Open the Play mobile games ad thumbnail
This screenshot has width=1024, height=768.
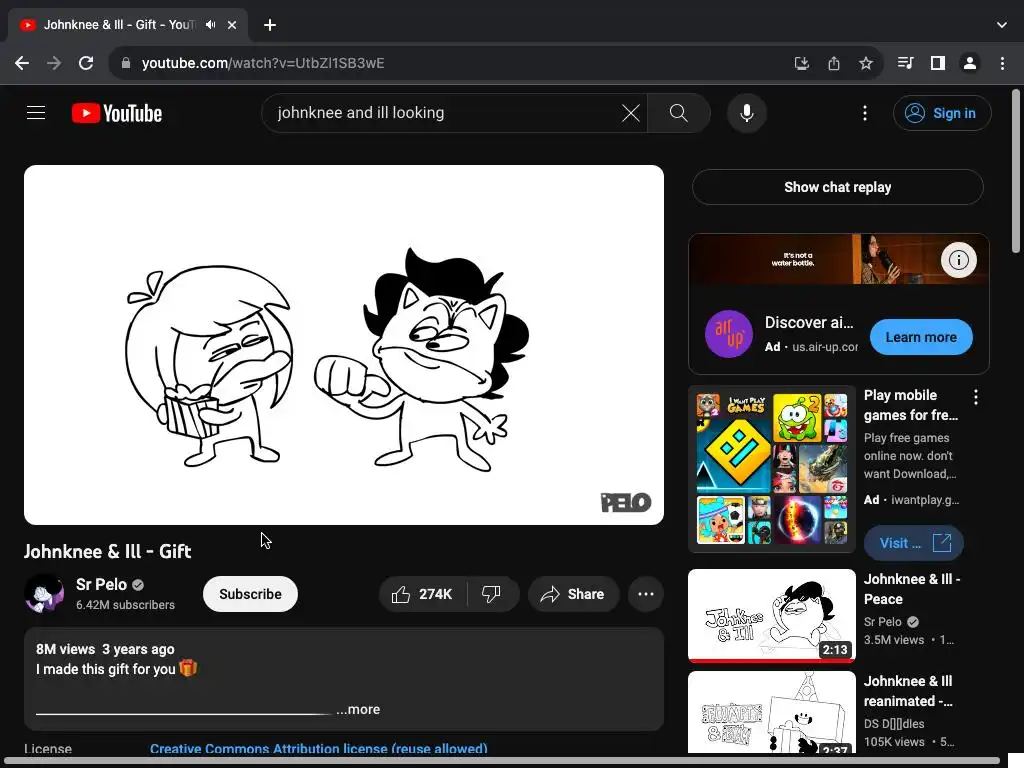tap(771, 469)
